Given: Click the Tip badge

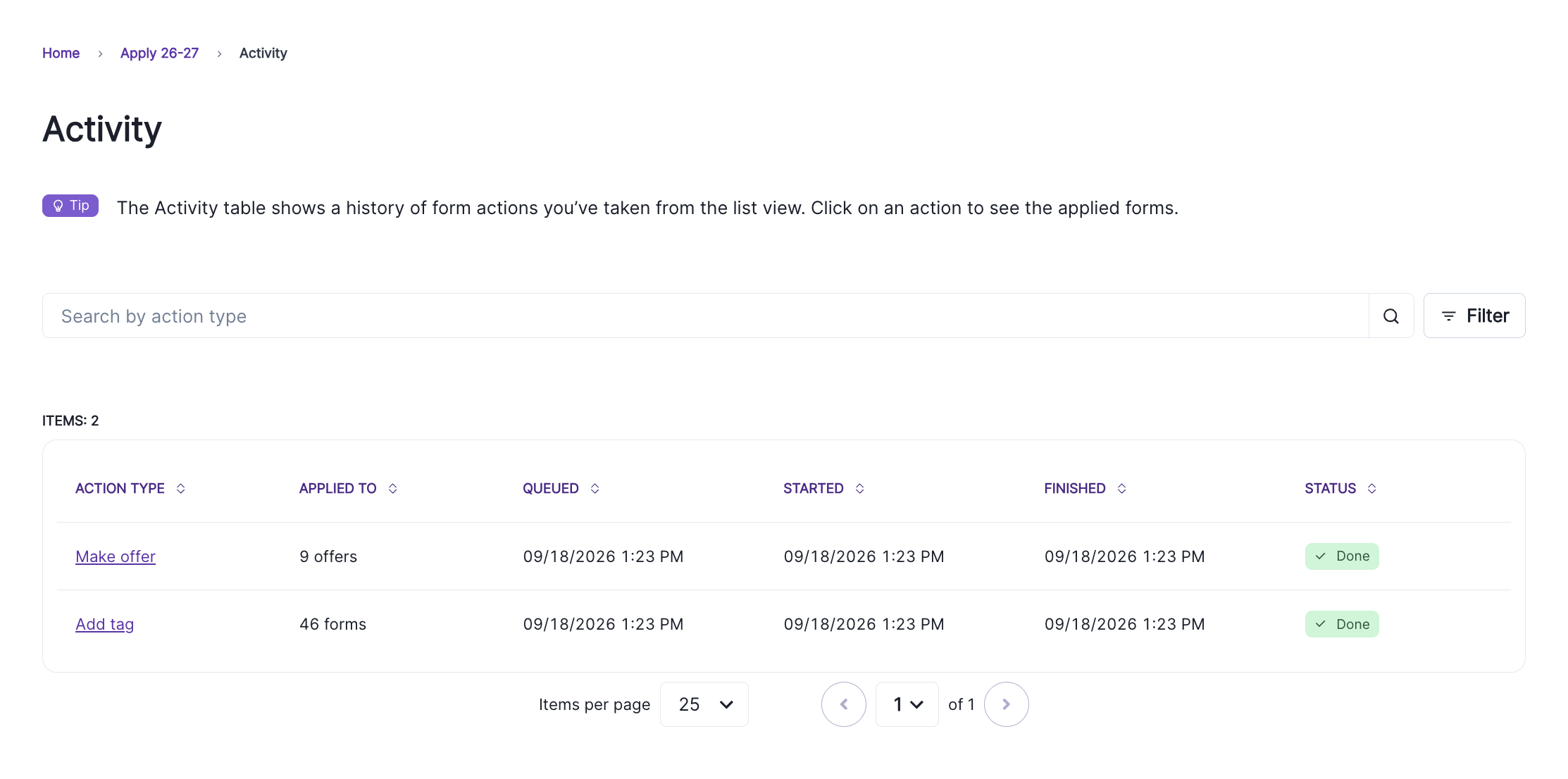Looking at the screenshot, I should [70, 206].
